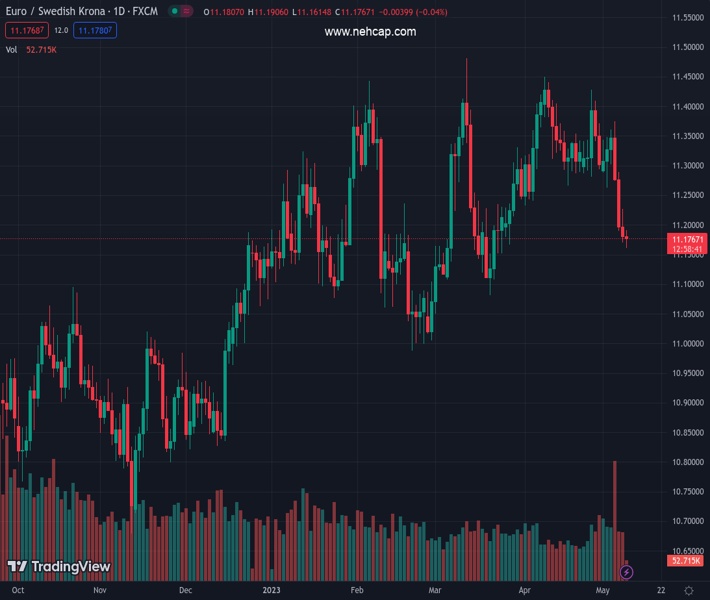The image size is (710, 600).
Task: Click the TradingView logo
Action: pyautogui.click(x=59, y=566)
